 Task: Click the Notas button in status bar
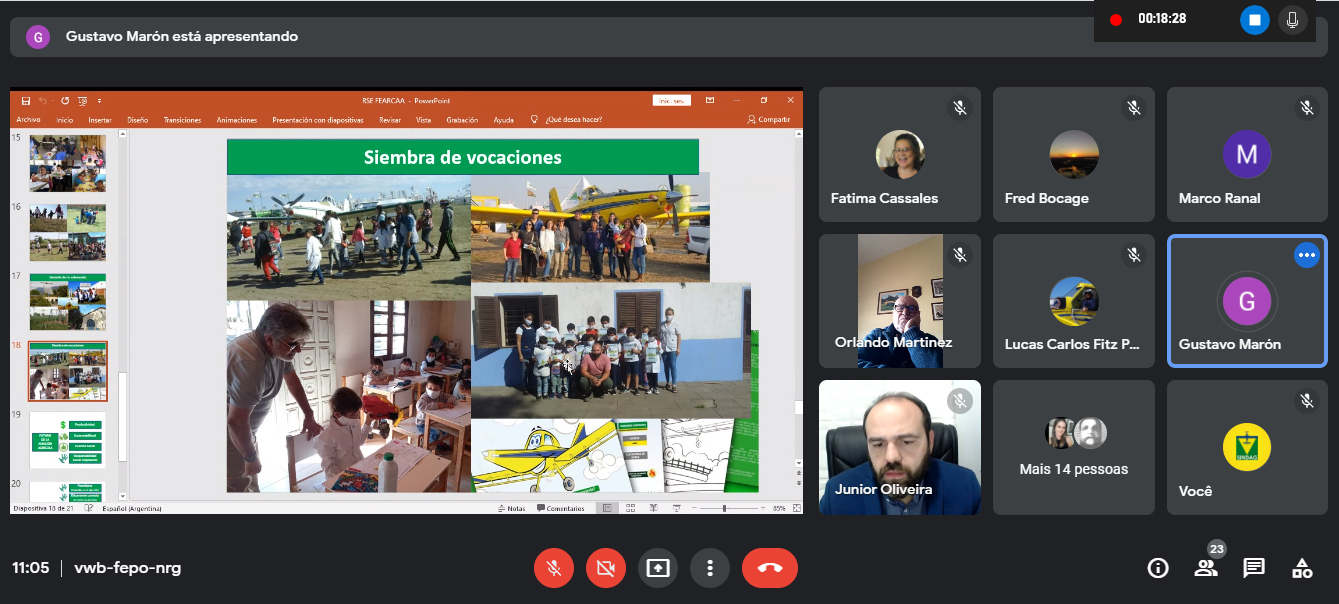coord(512,509)
